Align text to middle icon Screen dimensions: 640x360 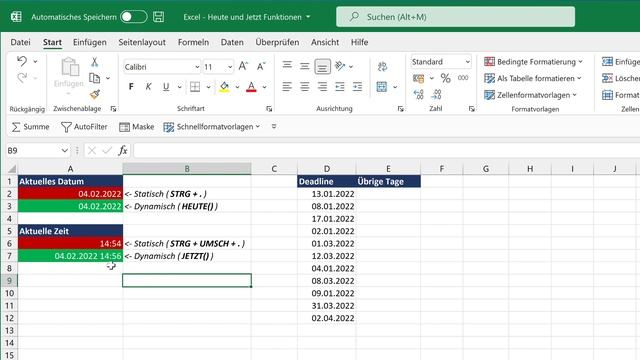coord(304,66)
